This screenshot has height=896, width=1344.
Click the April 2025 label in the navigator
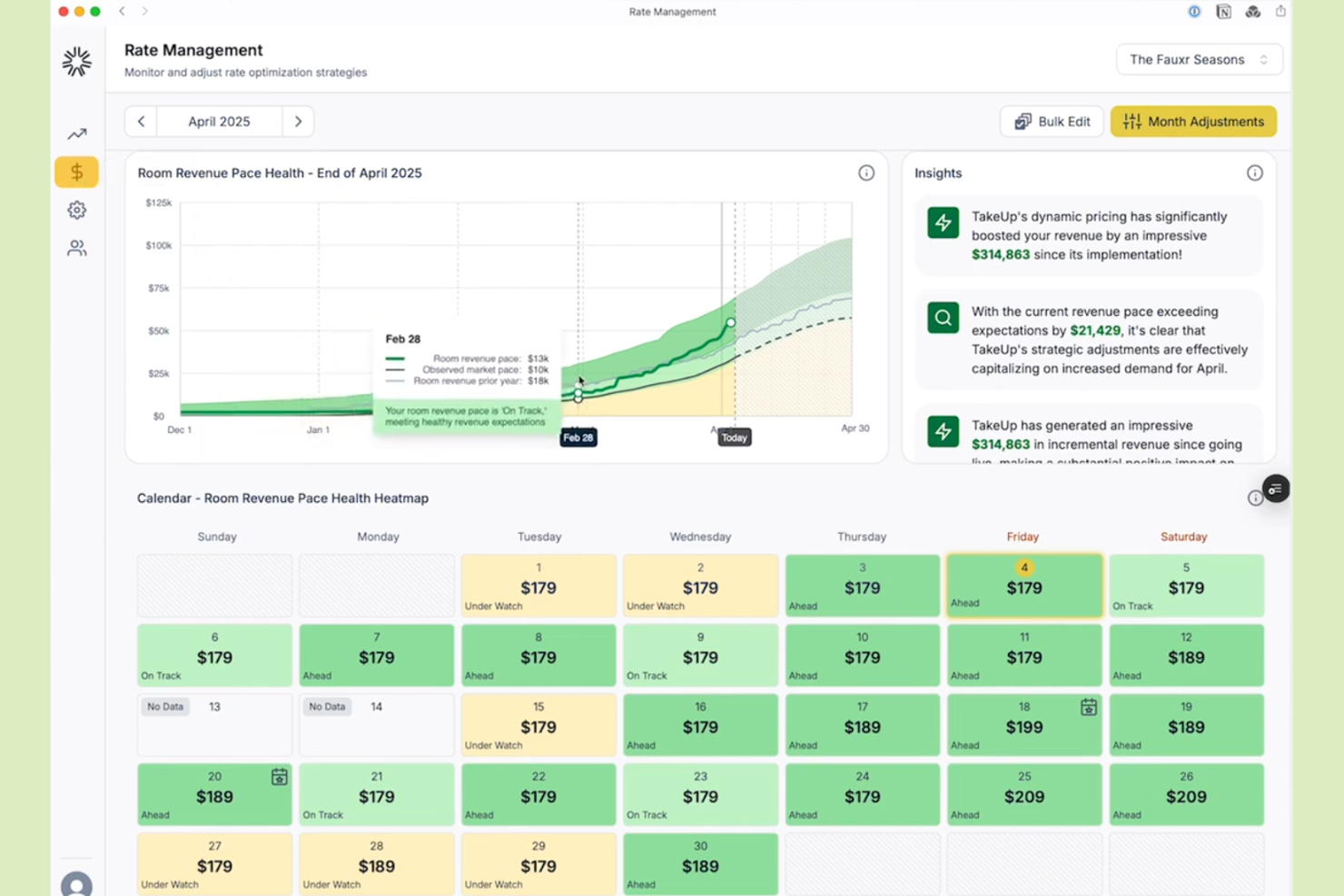219,121
